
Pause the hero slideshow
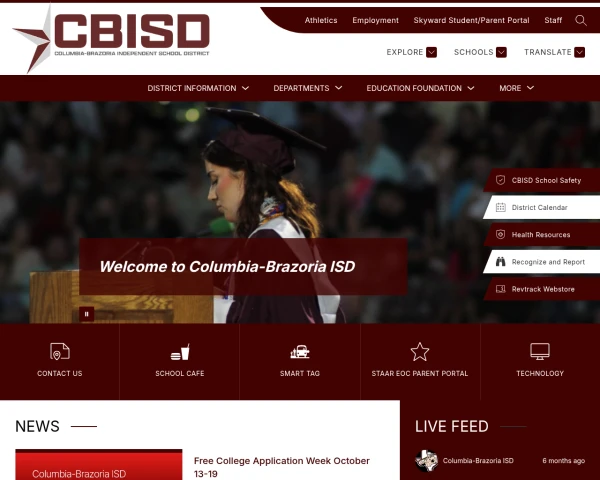[86, 314]
